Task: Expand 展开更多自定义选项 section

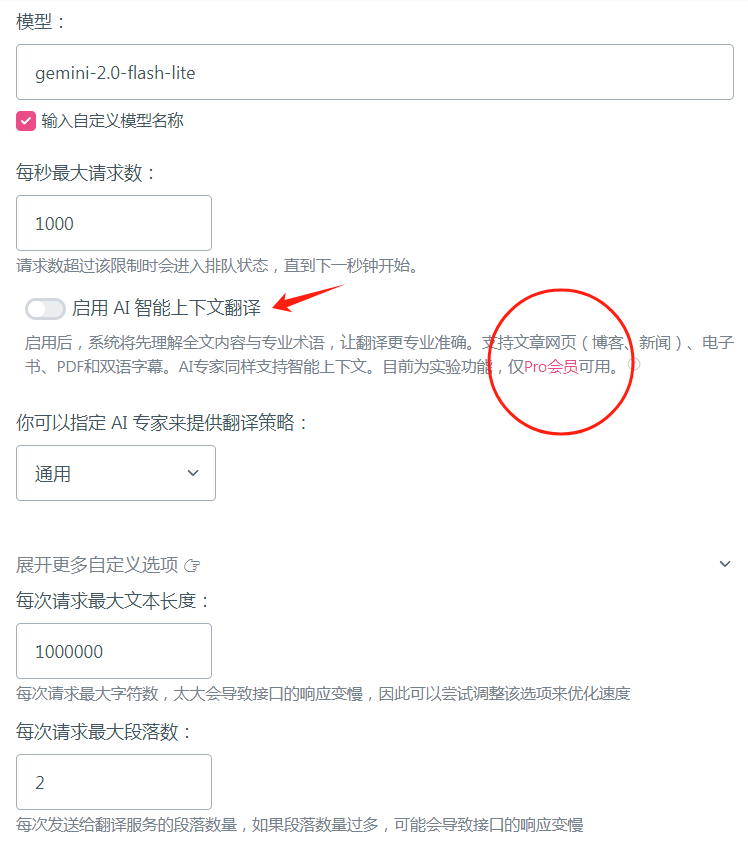Action: coord(97,565)
